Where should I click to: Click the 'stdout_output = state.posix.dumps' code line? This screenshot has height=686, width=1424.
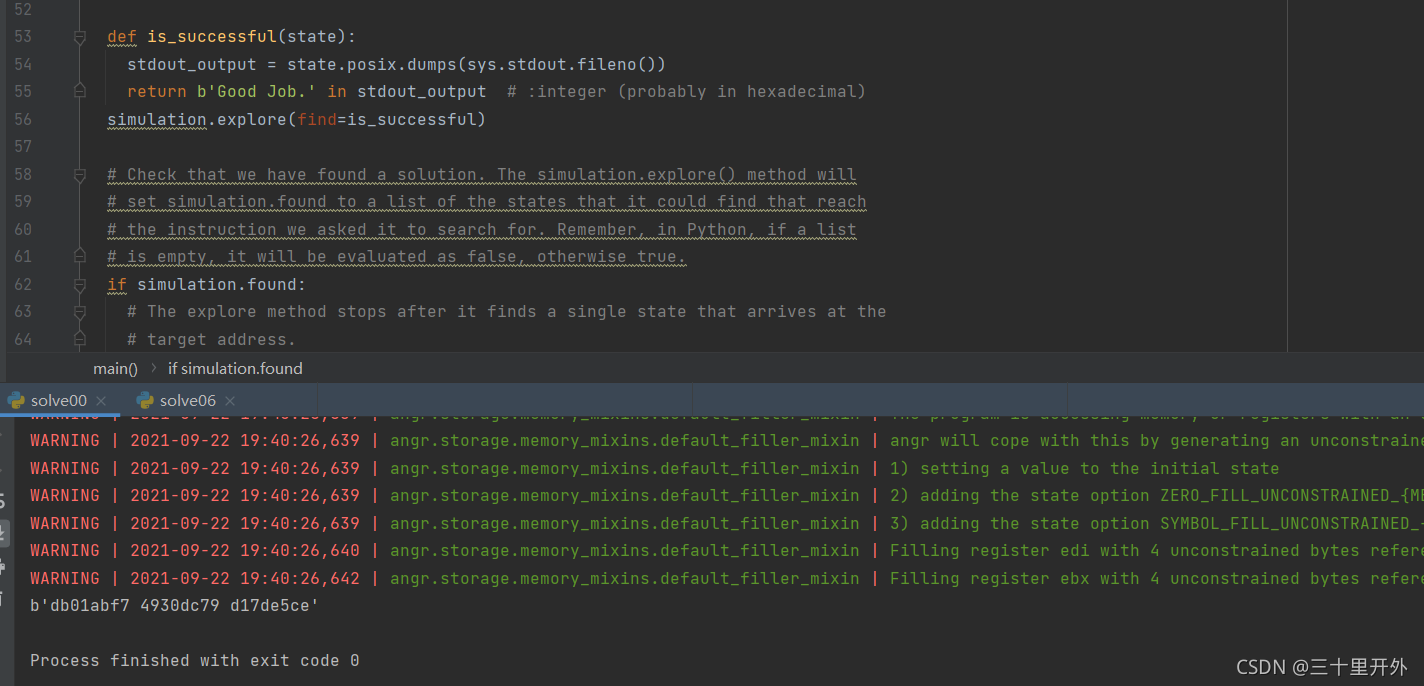(396, 65)
